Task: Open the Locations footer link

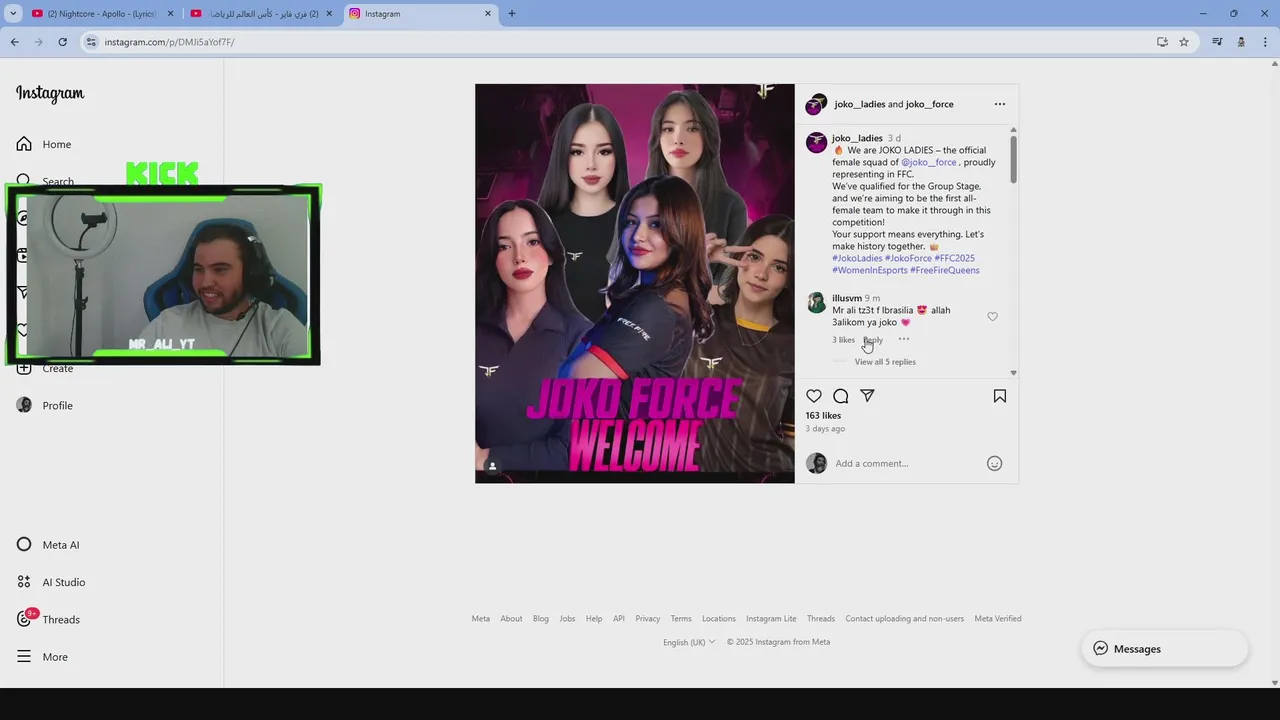Action: pos(719,618)
